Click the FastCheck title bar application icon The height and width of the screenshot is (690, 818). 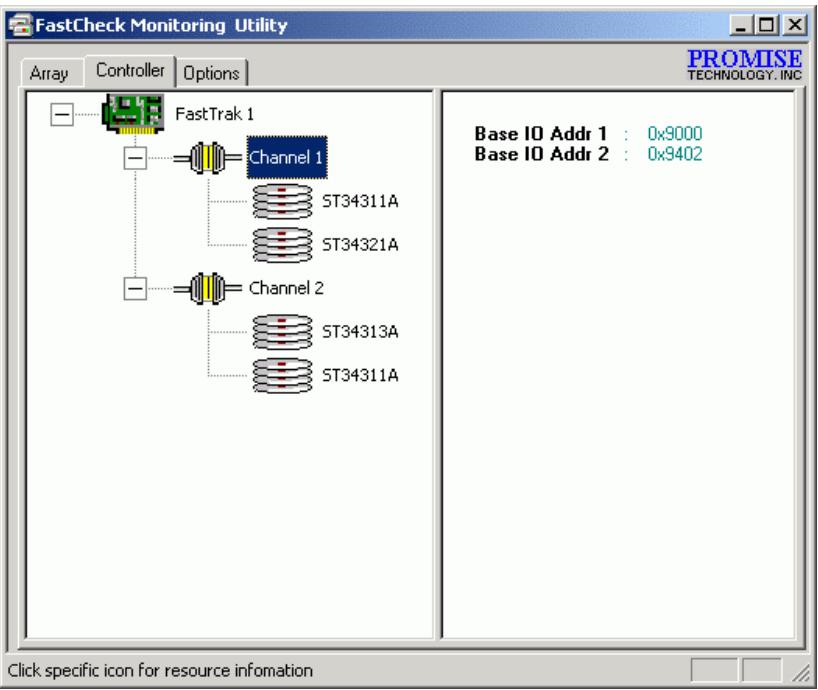point(20,26)
